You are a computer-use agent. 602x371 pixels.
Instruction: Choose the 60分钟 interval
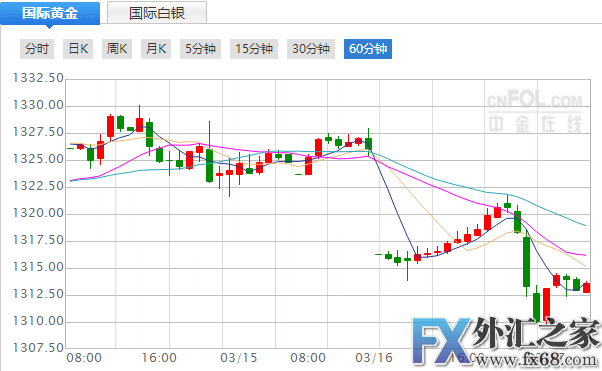368,49
